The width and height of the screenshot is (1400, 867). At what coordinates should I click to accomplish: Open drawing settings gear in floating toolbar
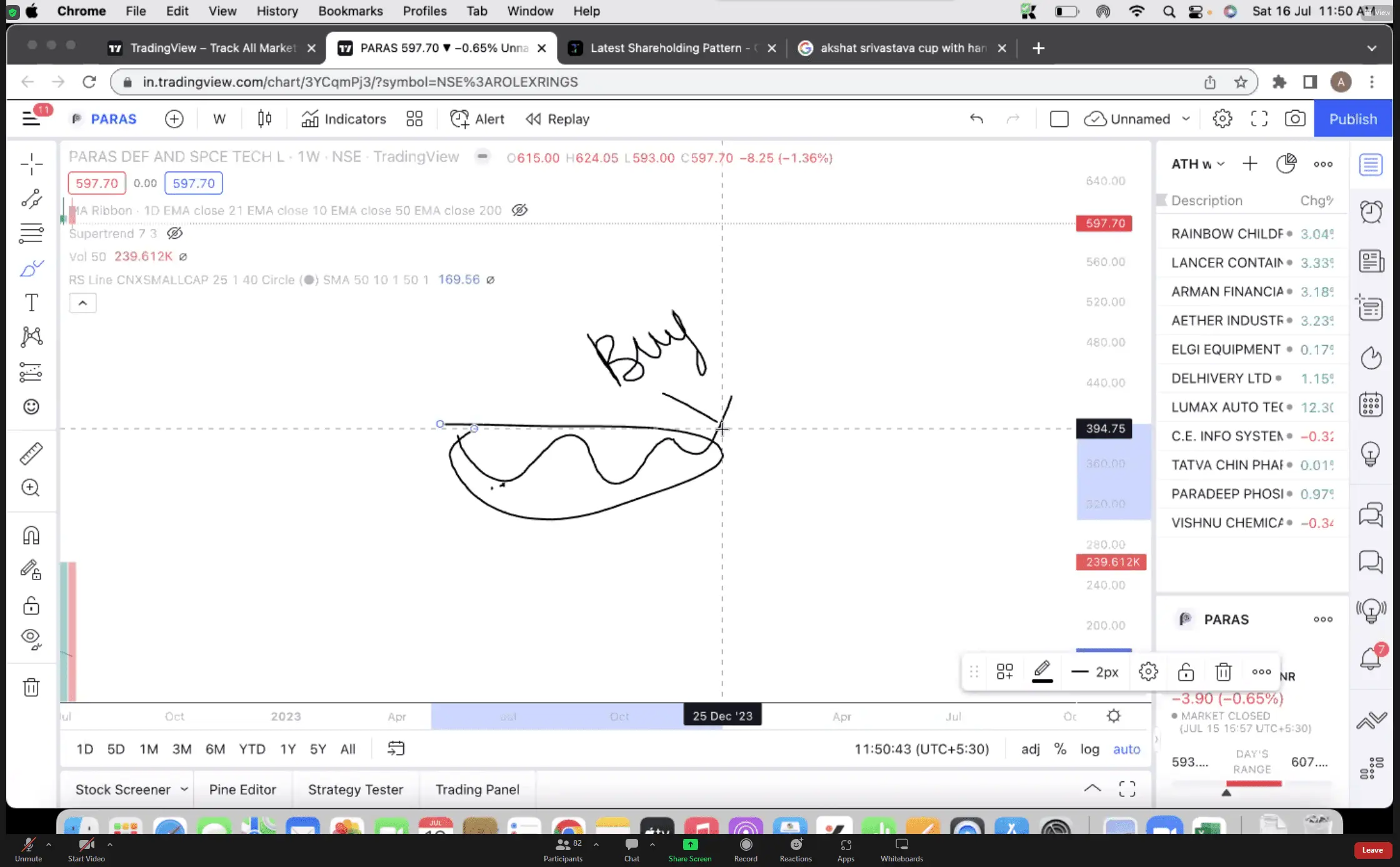(1148, 672)
